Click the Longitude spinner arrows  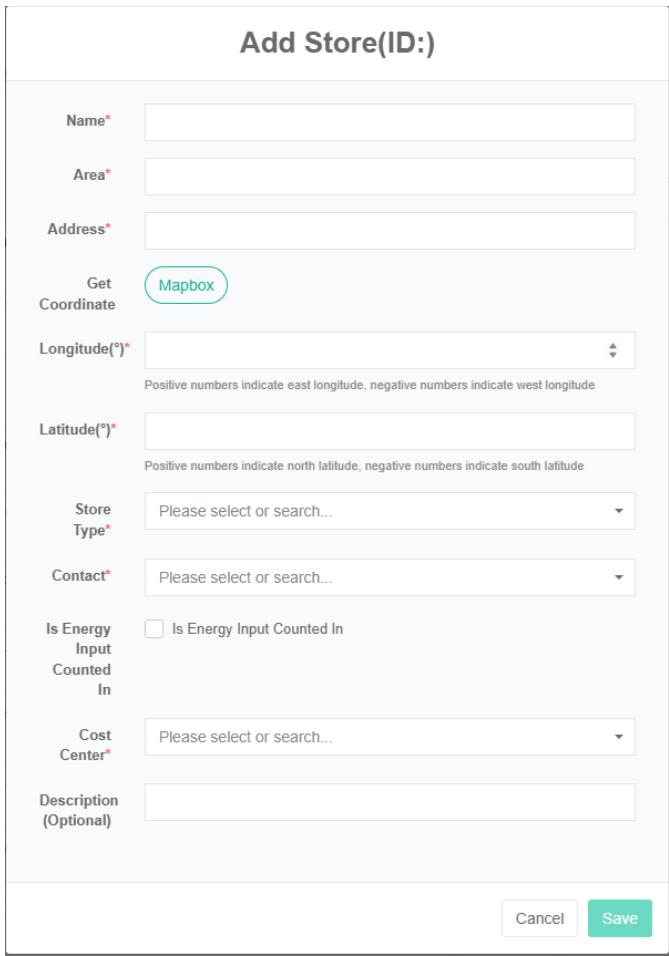[x=613, y=350]
